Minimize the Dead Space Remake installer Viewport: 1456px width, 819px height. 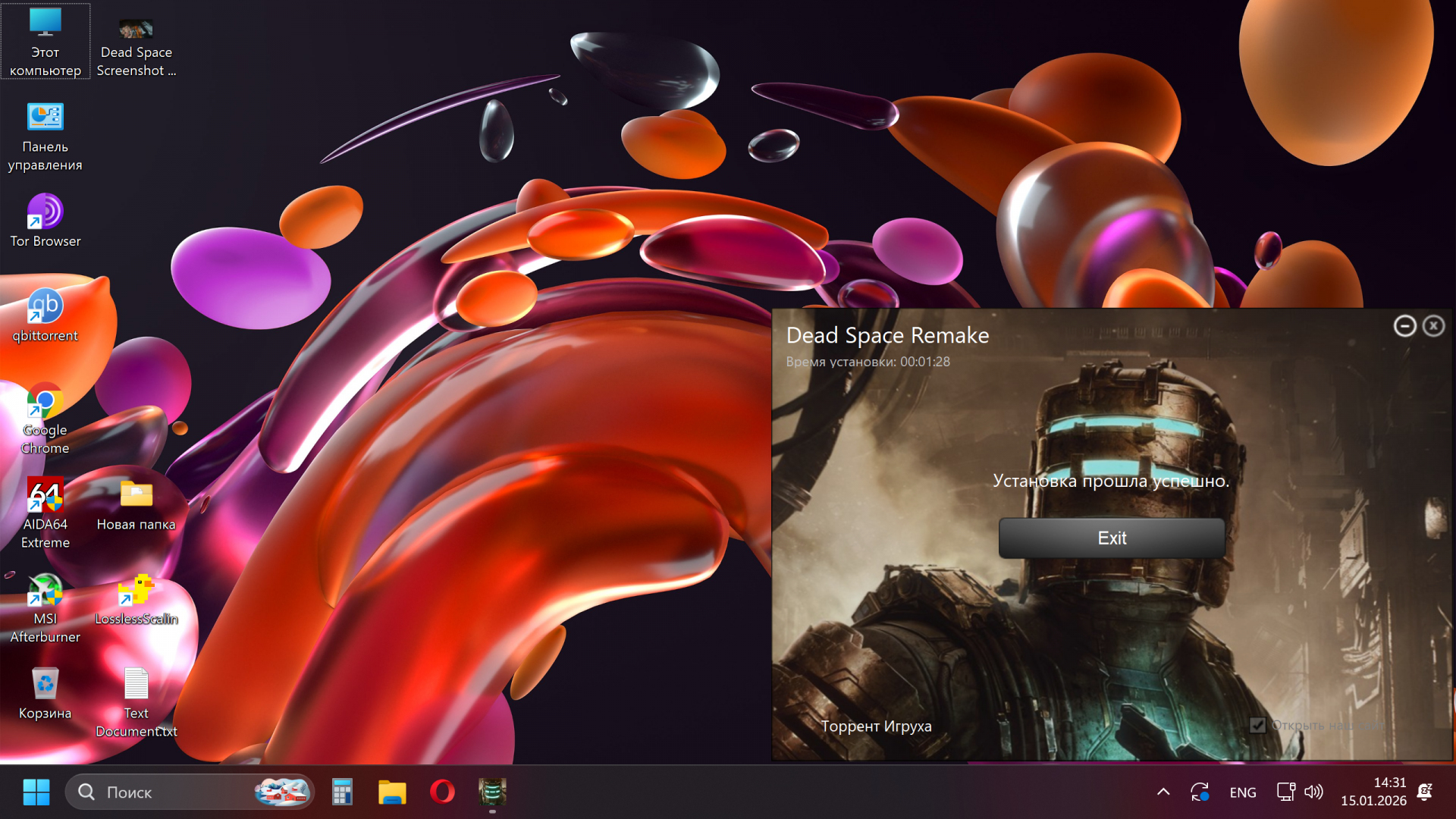(1404, 326)
